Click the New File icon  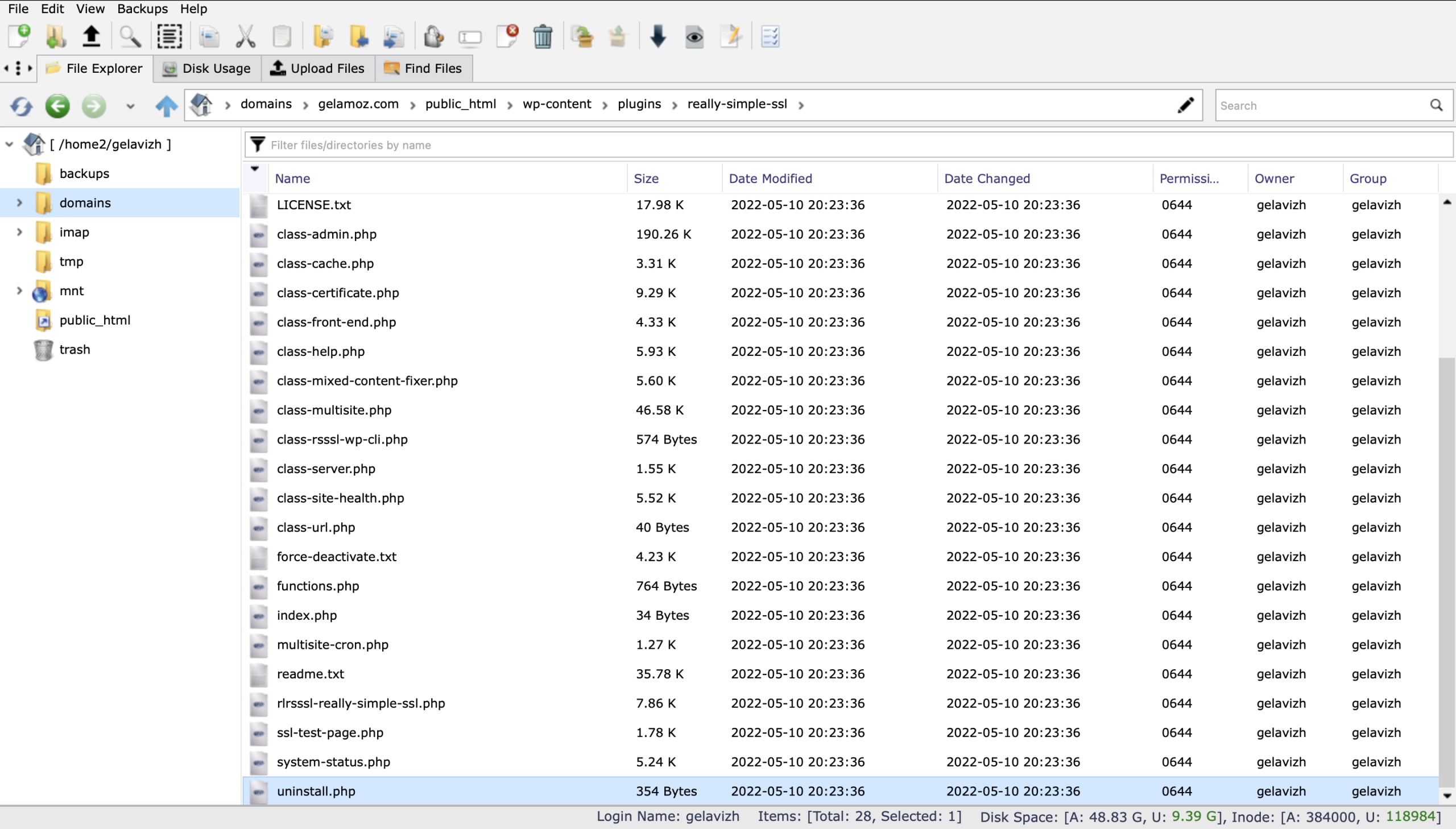point(19,36)
